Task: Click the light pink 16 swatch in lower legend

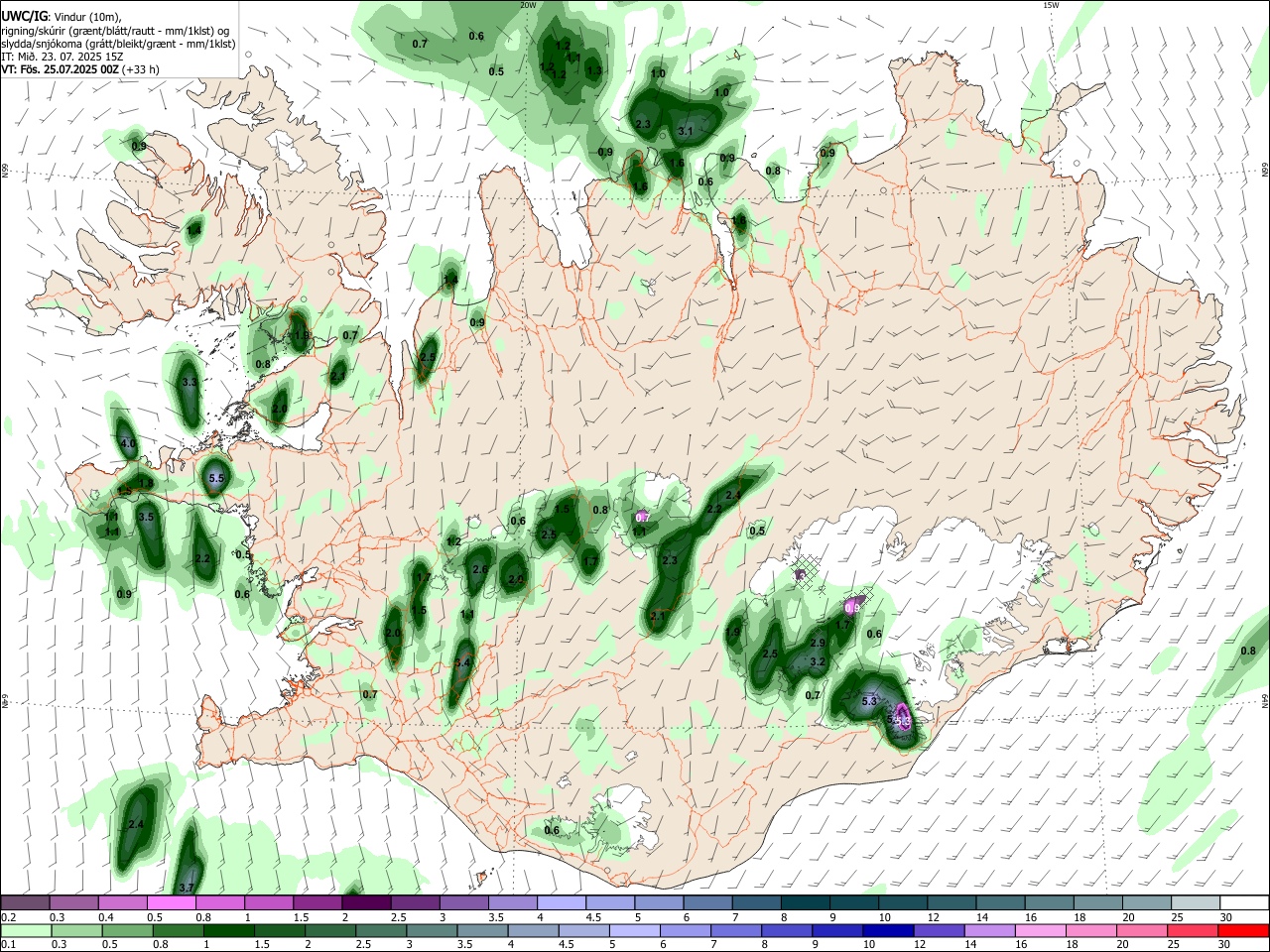Action: 1040,930
